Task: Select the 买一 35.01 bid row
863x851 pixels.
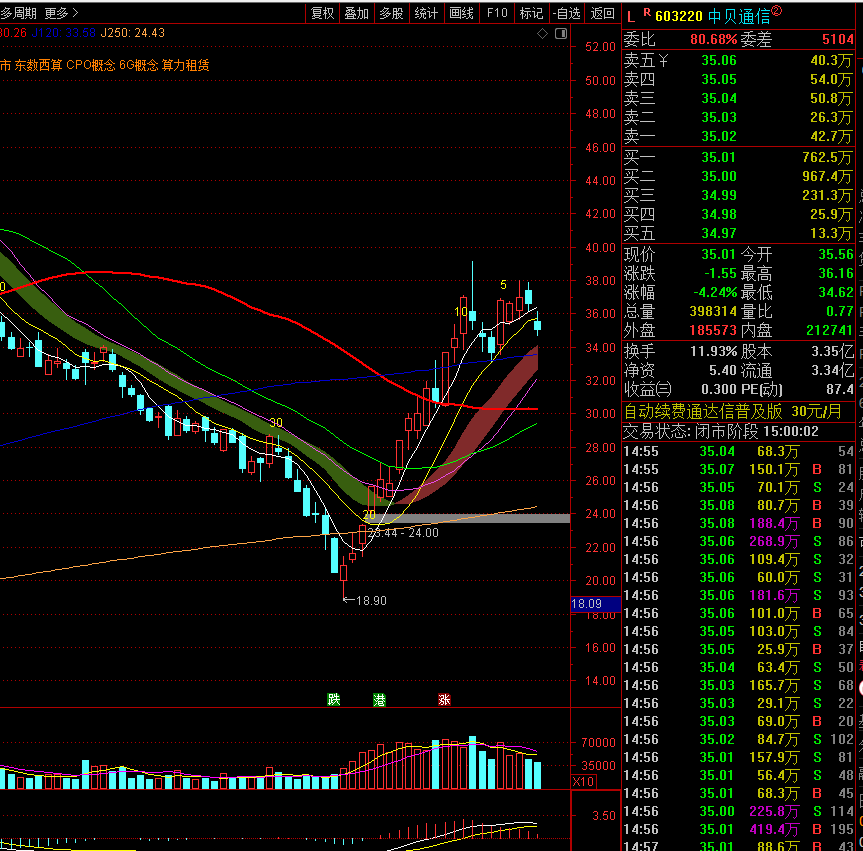Action: click(x=738, y=157)
